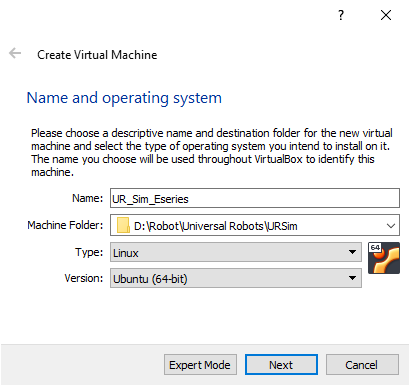Switch to Expert Mode

(200, 365)
